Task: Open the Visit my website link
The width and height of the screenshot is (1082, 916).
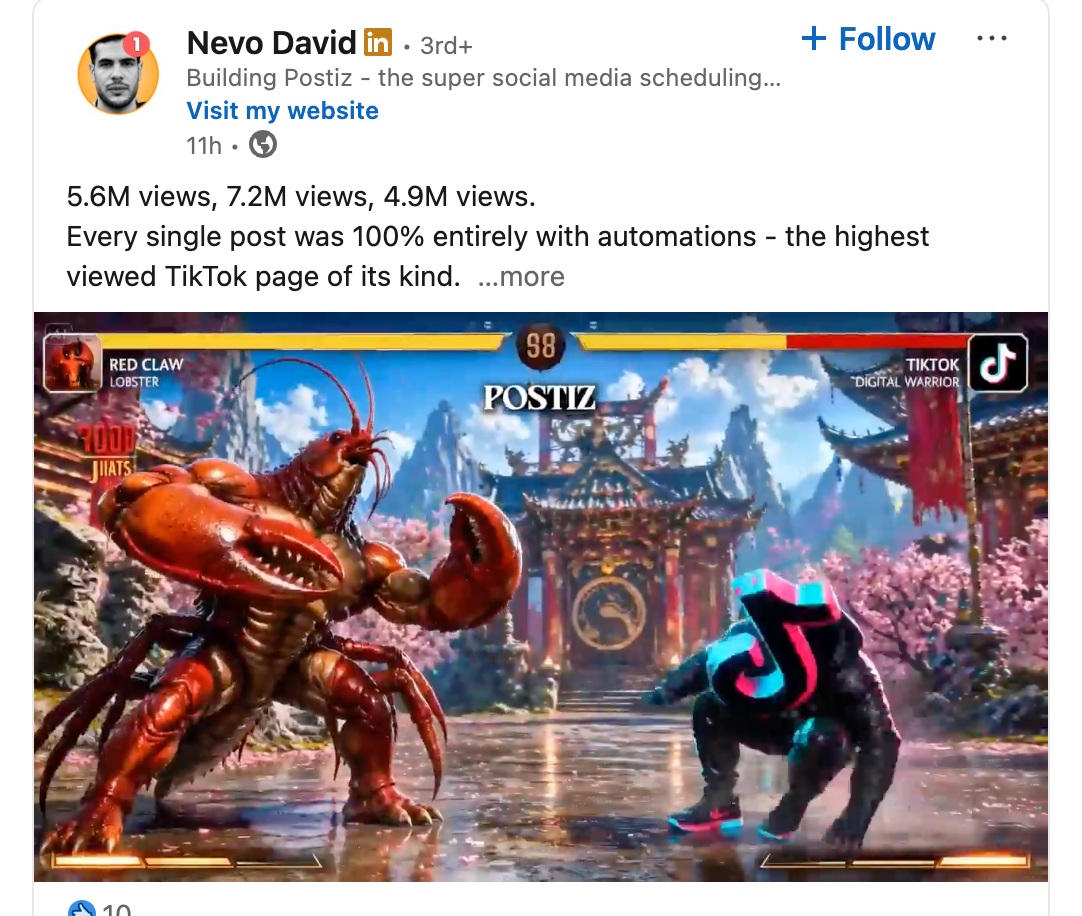Action: point(282,110)
